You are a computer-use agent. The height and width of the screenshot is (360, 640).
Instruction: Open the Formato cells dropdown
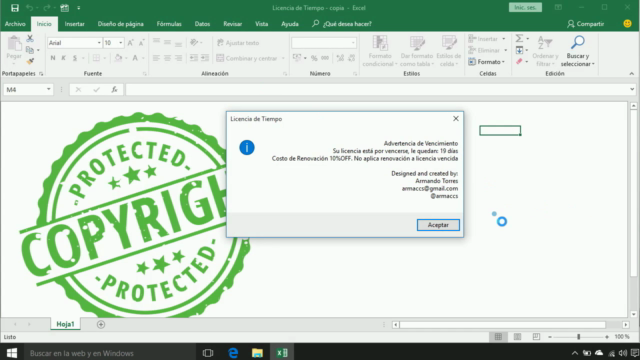pos(487,62)
